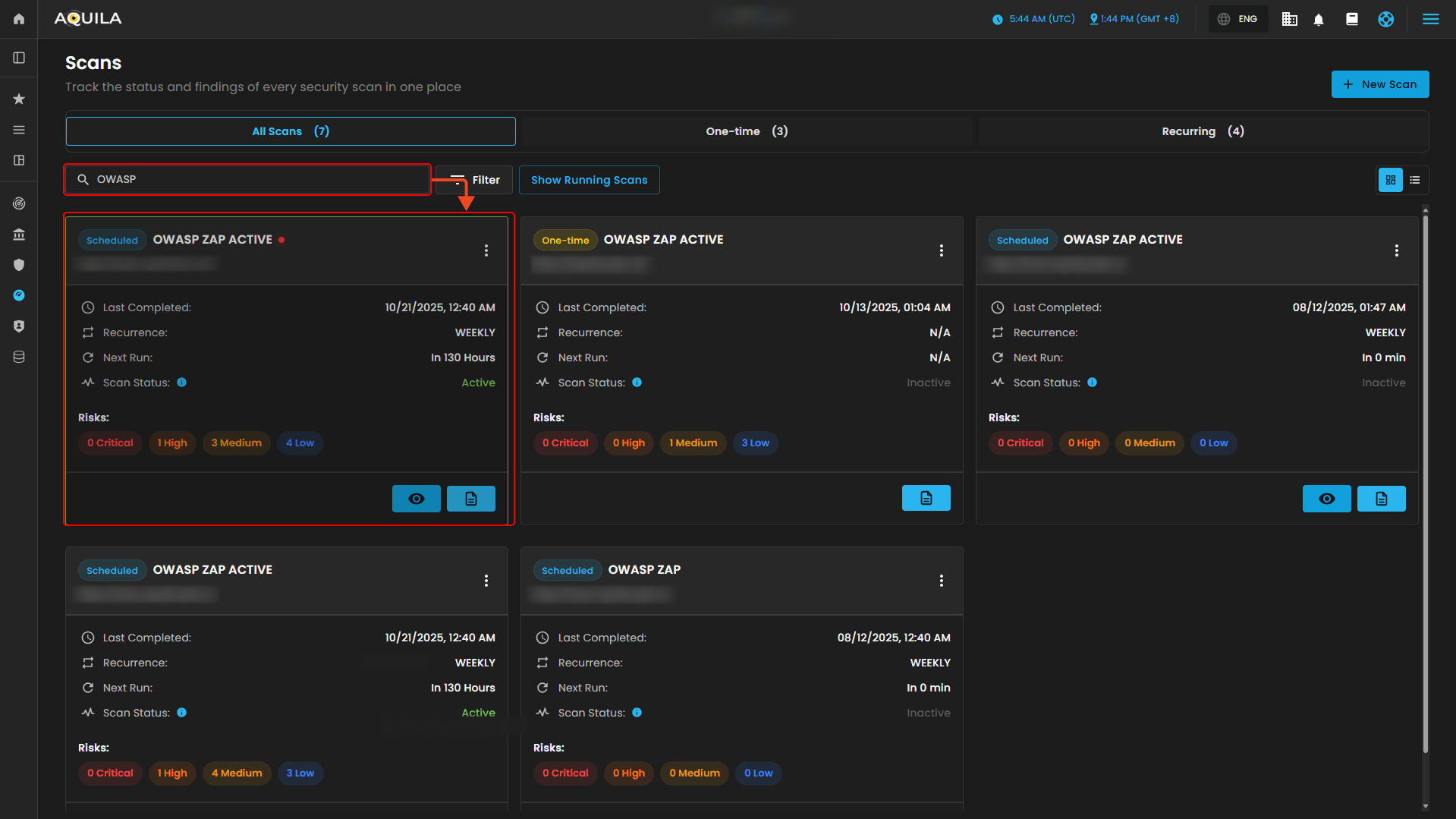Open the ENG language selector

pos(1238,20)
